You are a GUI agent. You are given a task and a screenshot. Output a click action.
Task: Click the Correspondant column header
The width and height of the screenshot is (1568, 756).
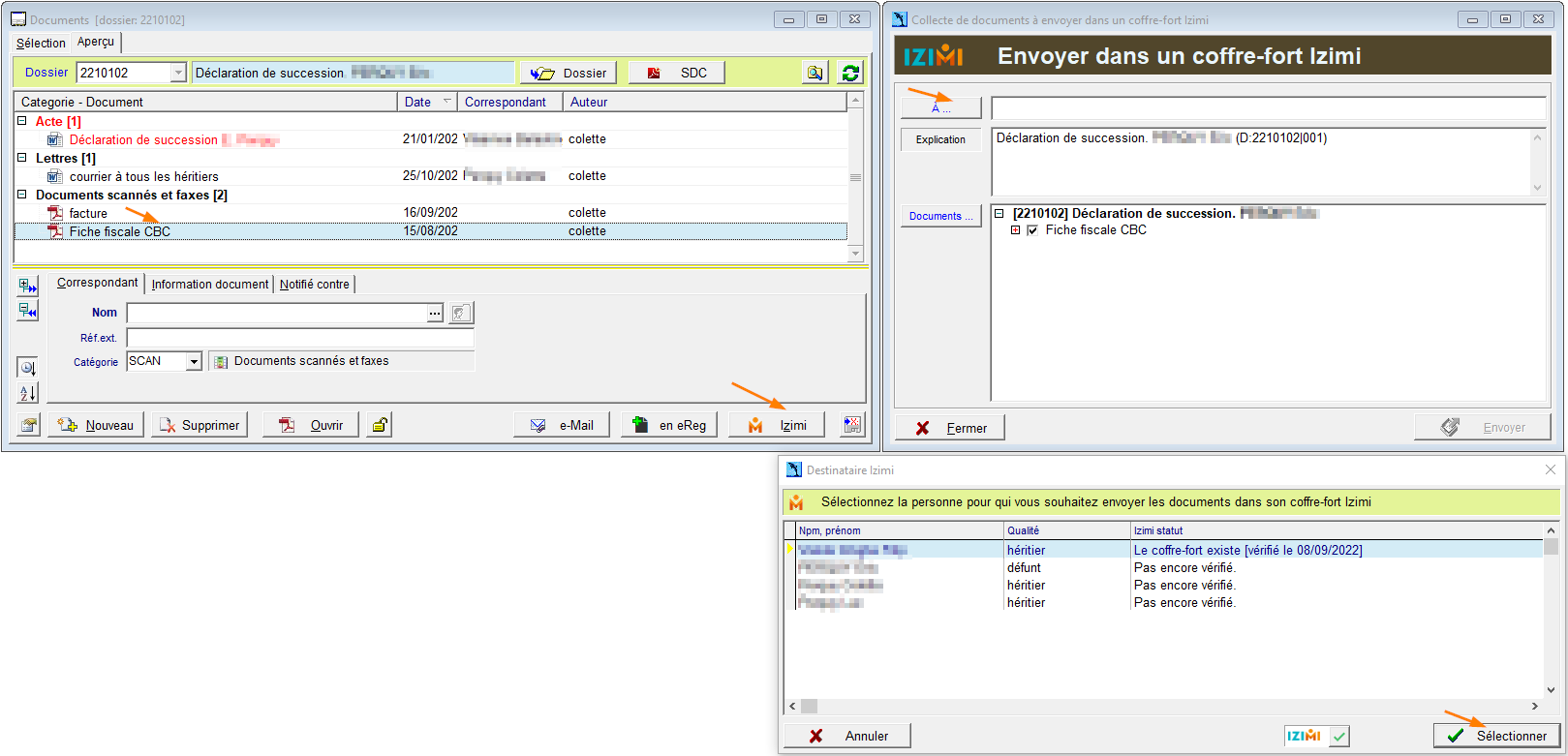click(x=510, y=102)
